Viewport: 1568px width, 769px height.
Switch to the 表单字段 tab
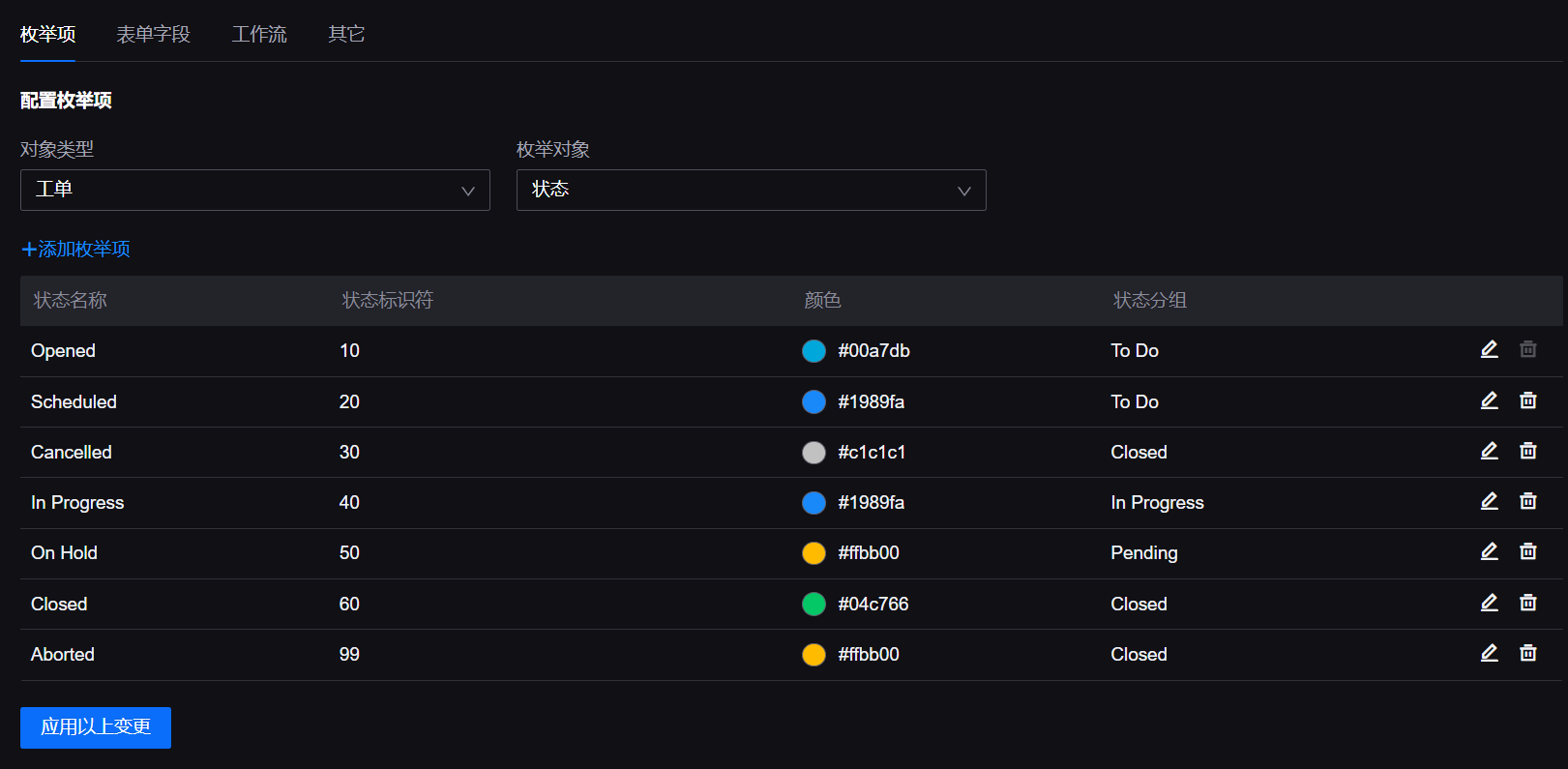[153, 35]
